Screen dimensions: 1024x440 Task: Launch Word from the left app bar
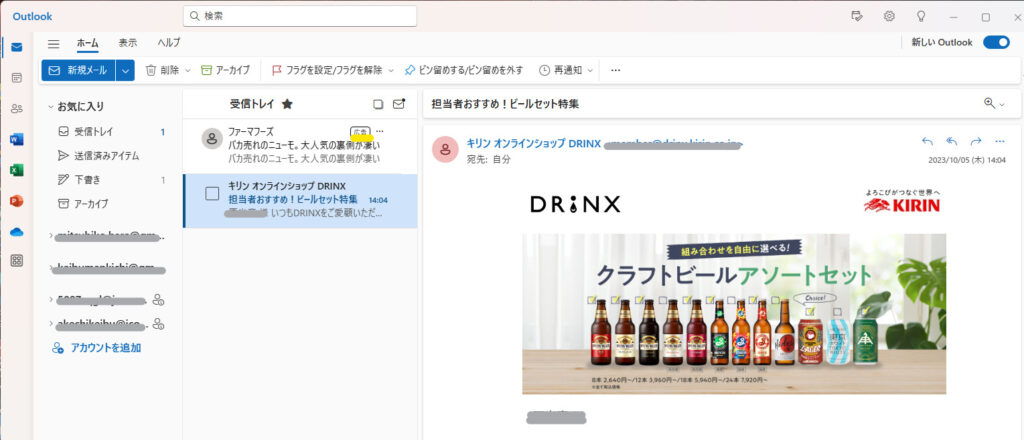[16, 139]
